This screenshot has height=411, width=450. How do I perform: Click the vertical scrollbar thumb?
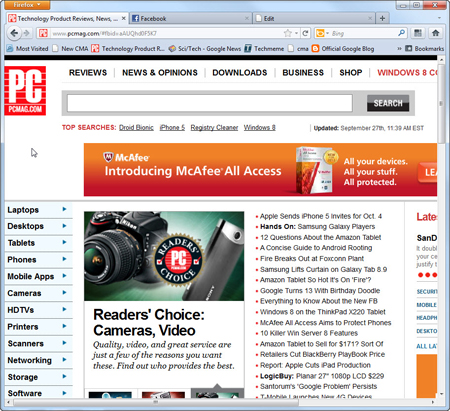(441, 103)
